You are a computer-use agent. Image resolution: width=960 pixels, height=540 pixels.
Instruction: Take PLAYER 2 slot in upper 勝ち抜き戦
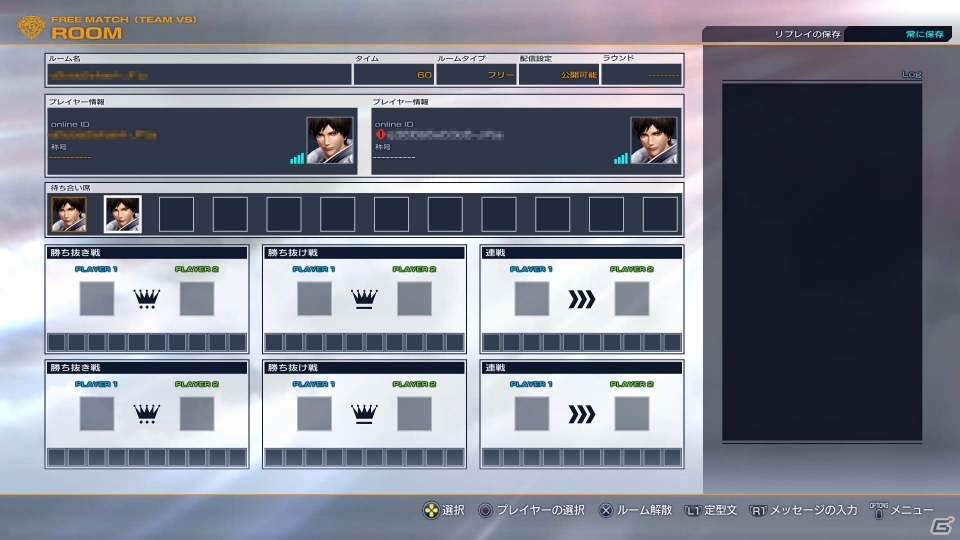coord(197,299)
